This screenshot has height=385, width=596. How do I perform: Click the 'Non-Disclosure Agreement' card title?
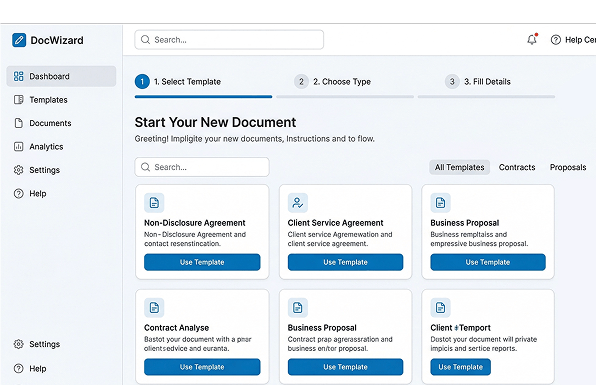point(195,223)
